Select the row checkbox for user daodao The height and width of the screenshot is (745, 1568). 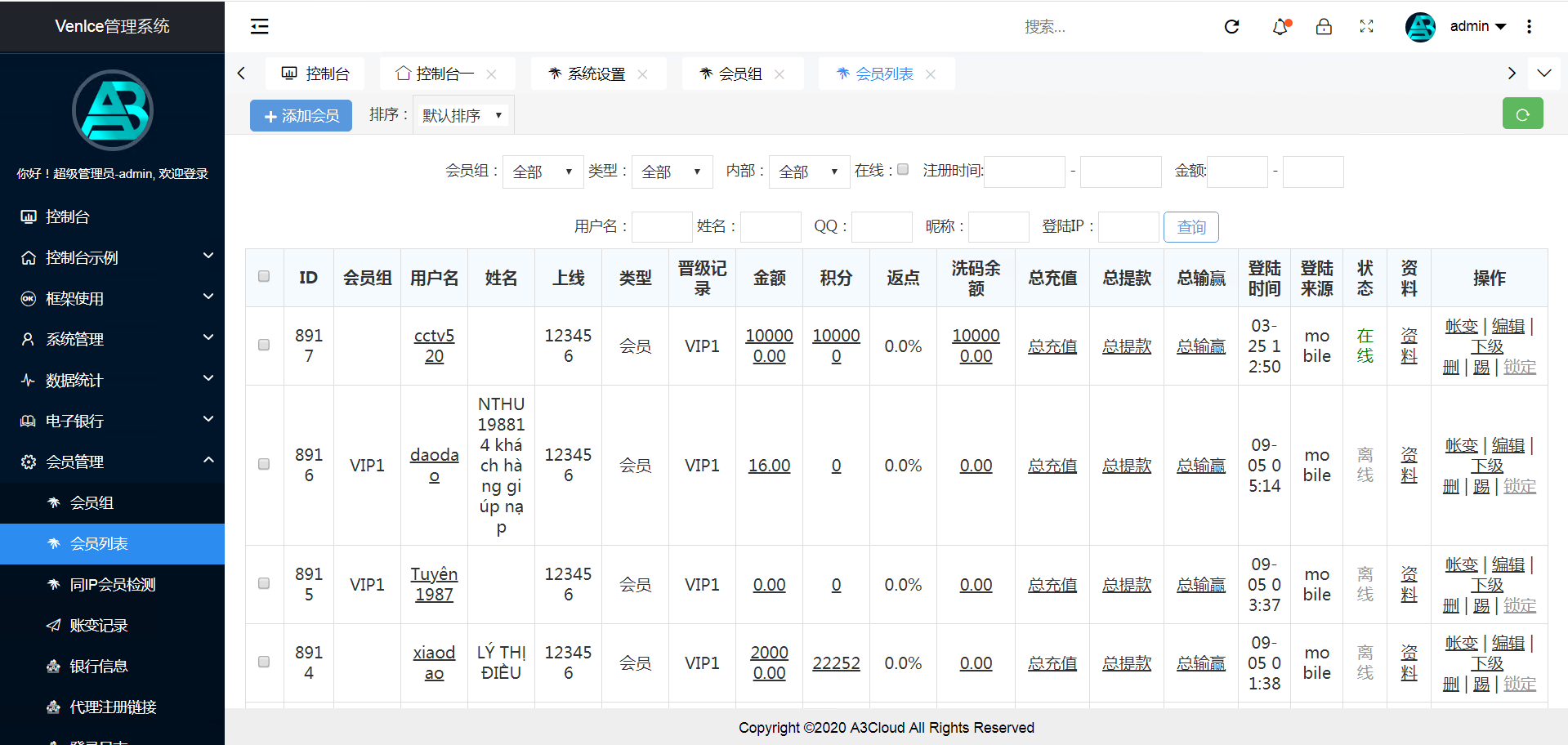tap(264, 465)
